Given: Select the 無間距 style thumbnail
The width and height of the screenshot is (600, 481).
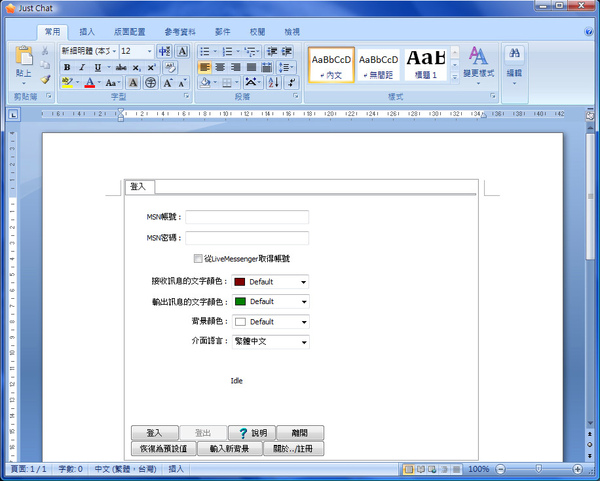Looking at the screenshot, I should (x=378, y=65).
